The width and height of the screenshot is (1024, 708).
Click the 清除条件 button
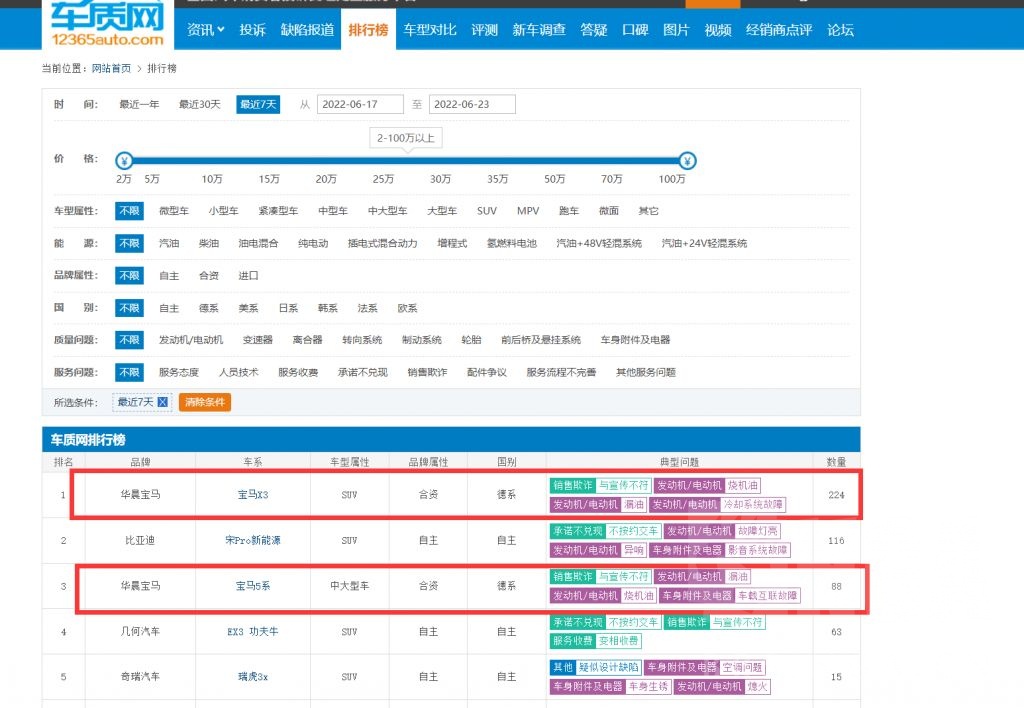point(205,402)
